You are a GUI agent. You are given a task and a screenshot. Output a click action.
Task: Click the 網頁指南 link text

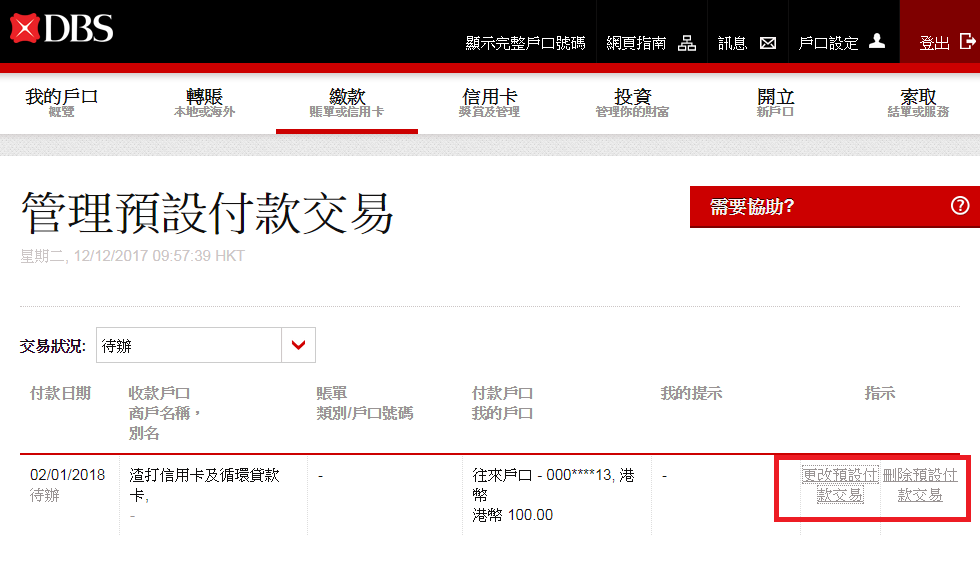pyautogui.click(x=636, y=44)
